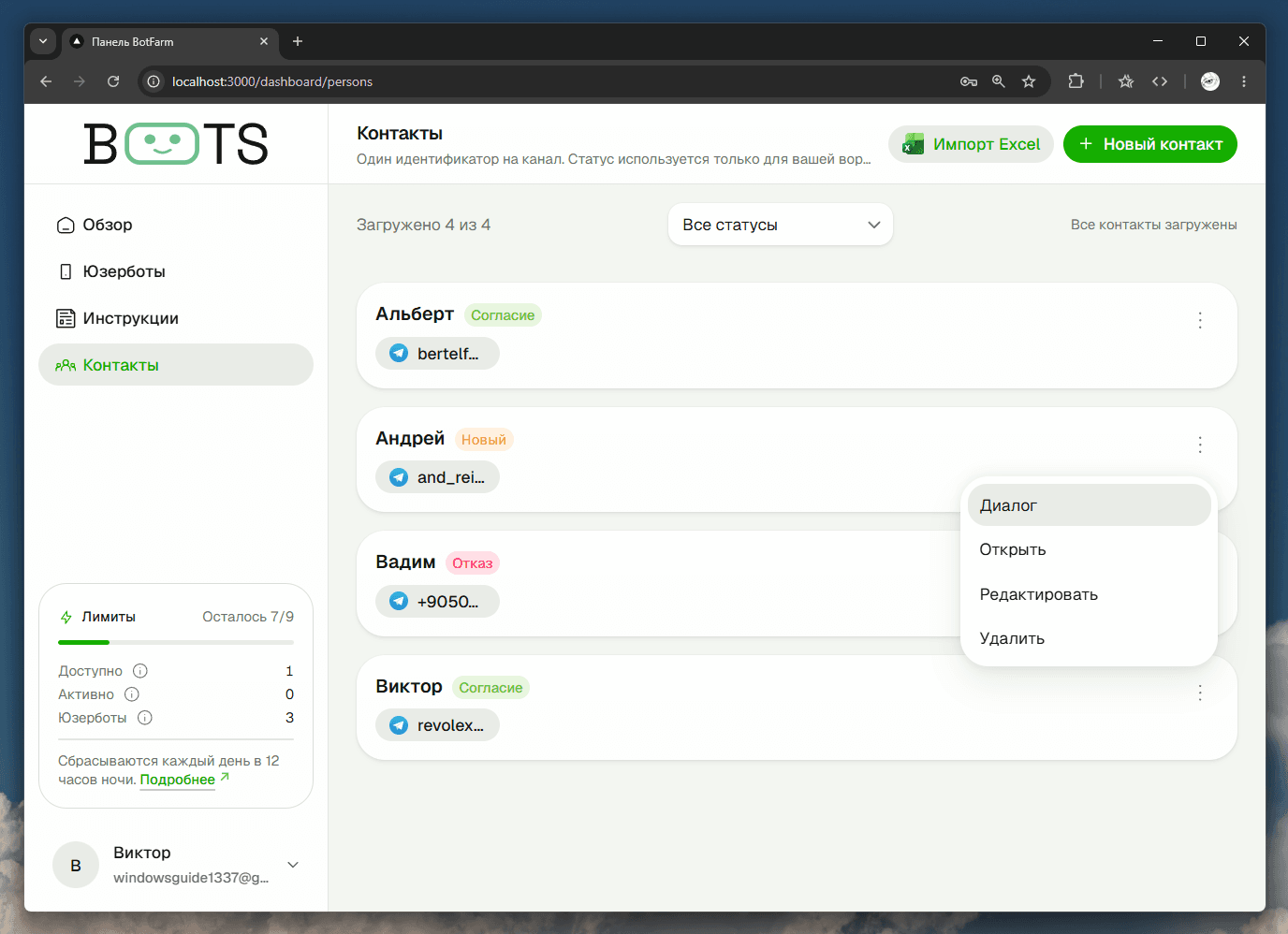The width and height of the screenshot is (1288, 934).
Task: Click the user avatar with letter В
Action: [76, 866]
